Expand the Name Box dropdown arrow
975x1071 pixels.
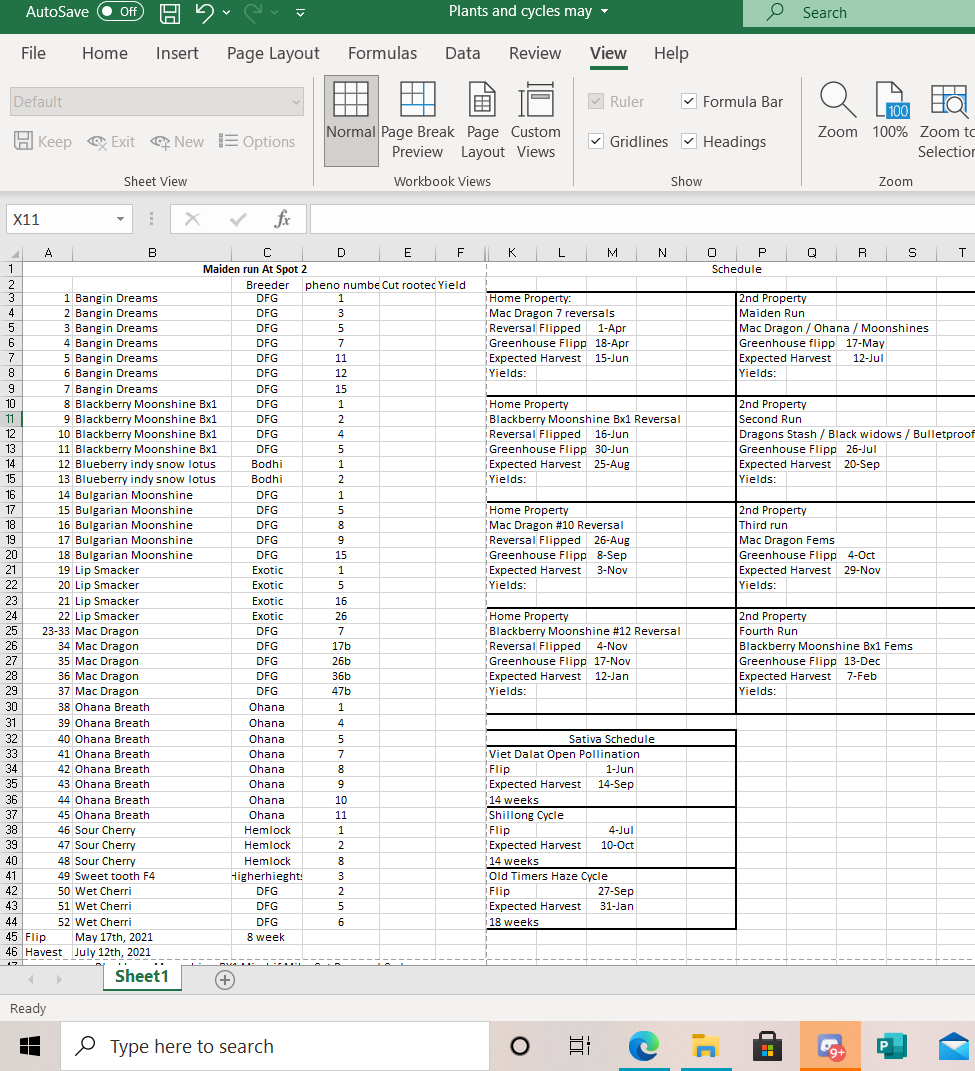(120, 219)
